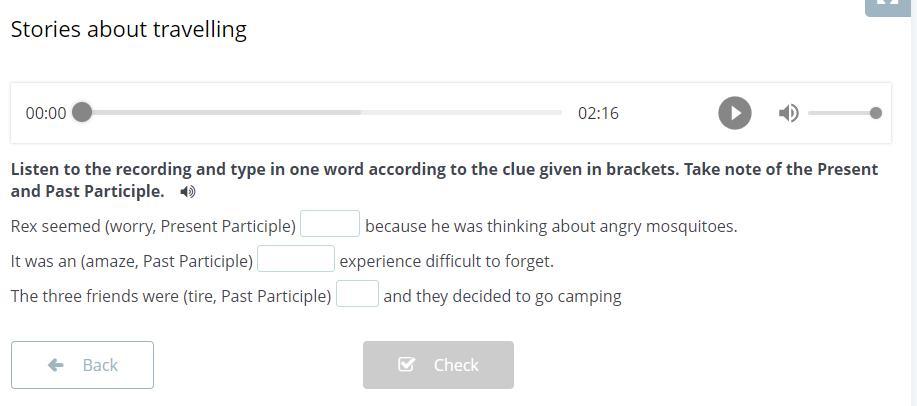Click the expand icon at top-right corner
The width and height of the screenshot is (917, 406).
pos(888,5)
